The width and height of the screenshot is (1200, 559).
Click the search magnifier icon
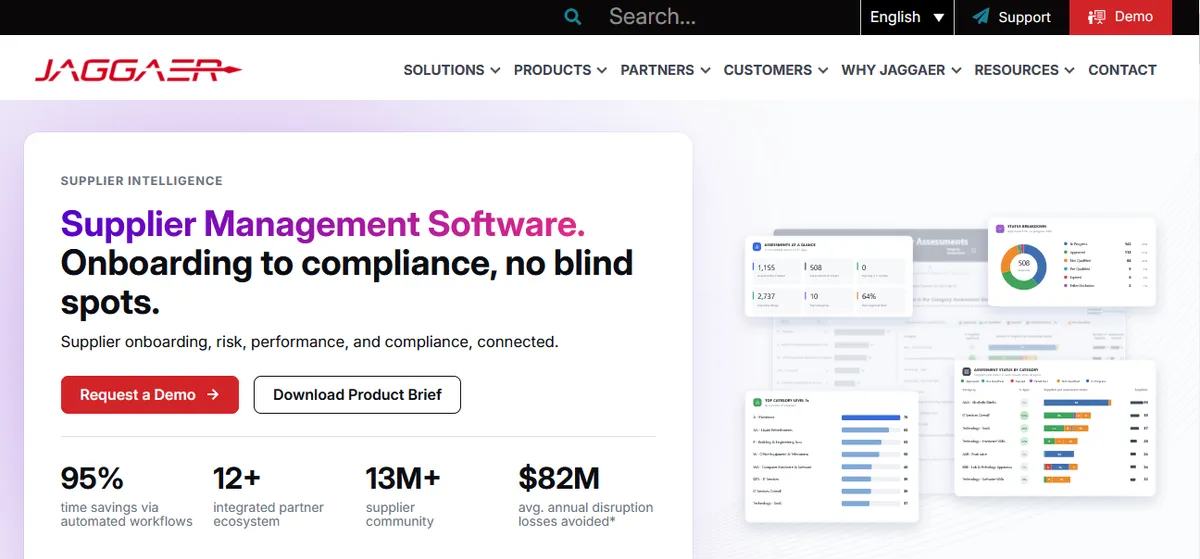click(572, 17)
